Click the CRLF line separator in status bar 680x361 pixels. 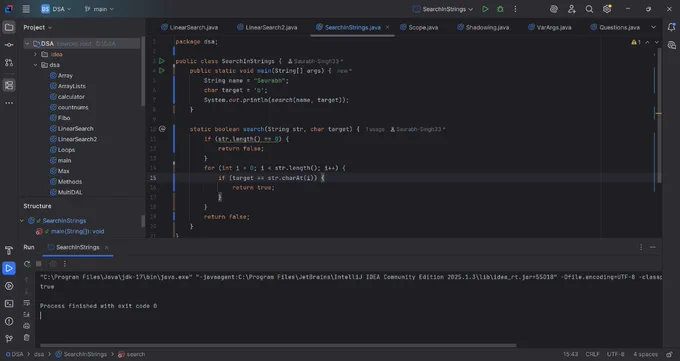coord(592,354)
